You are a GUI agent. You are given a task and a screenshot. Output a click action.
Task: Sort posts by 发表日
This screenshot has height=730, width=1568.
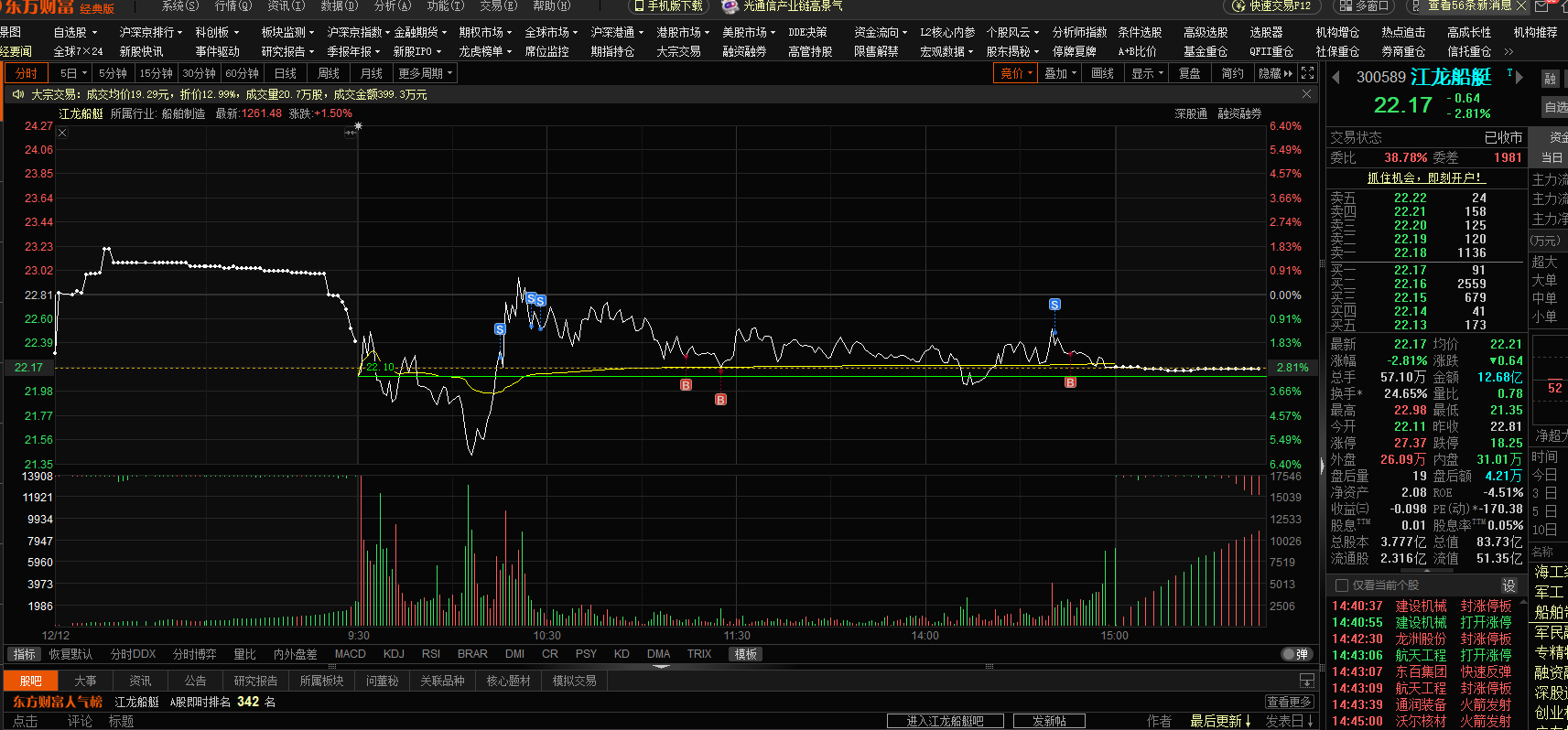point(1291,722)
